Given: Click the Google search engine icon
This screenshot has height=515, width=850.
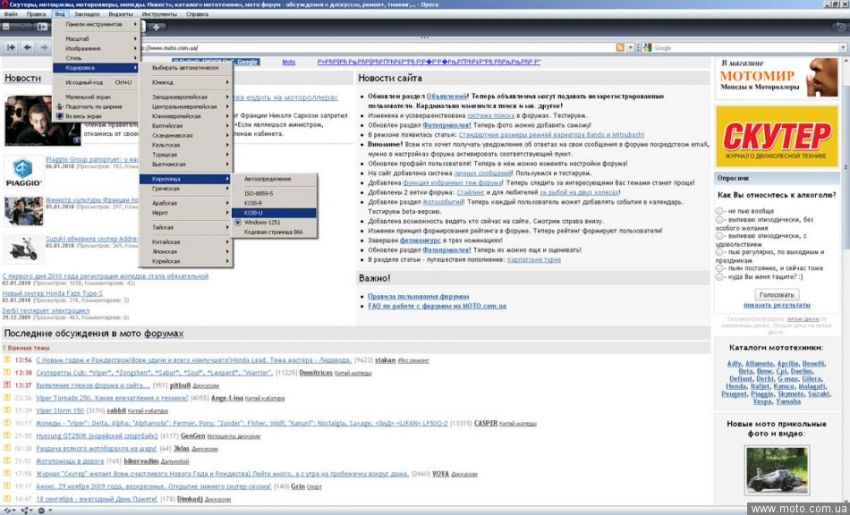Looking at the screenshot, I should pos(647,48).
